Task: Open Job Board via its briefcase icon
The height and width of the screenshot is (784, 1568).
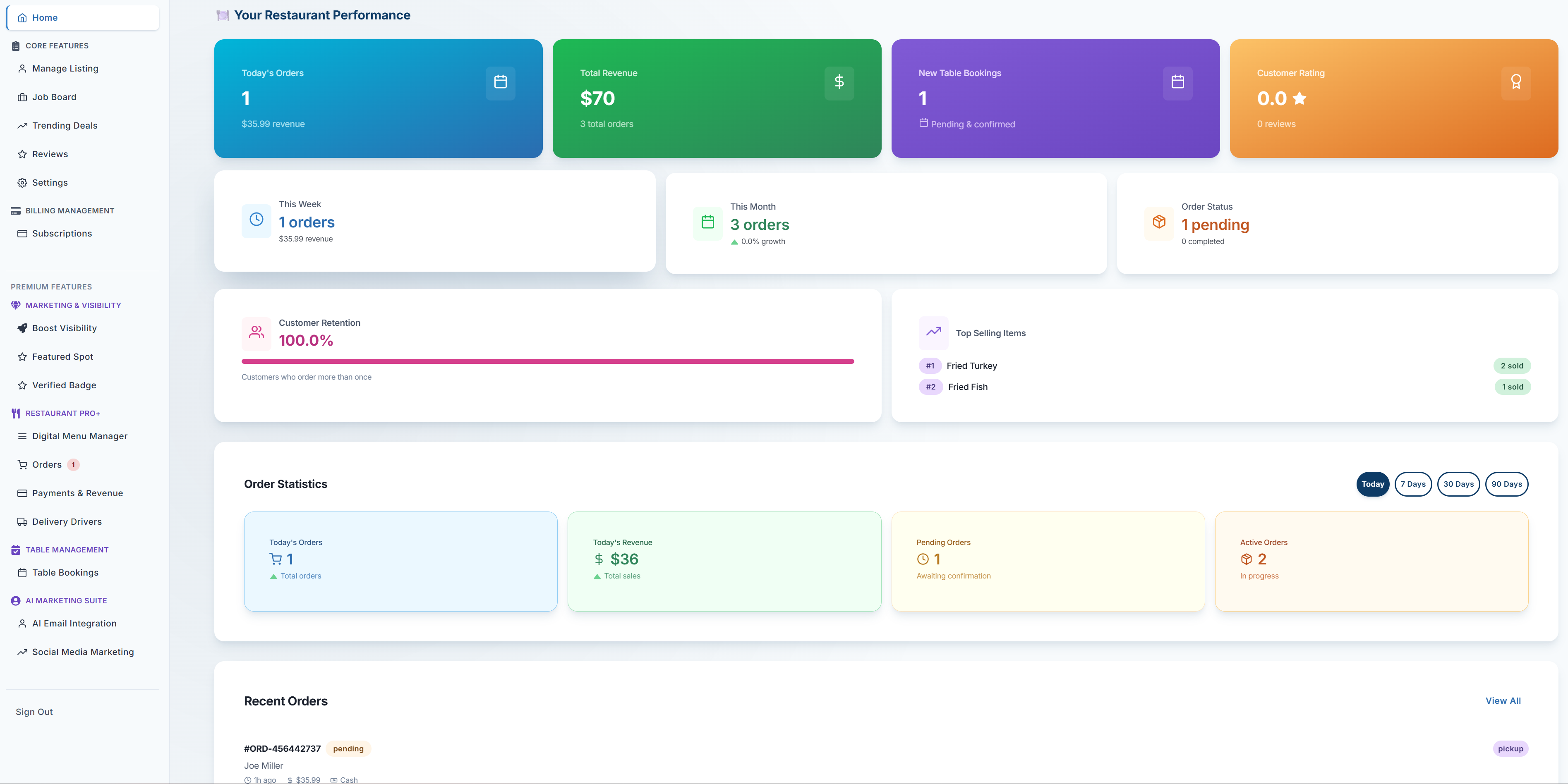Action: 22,97
